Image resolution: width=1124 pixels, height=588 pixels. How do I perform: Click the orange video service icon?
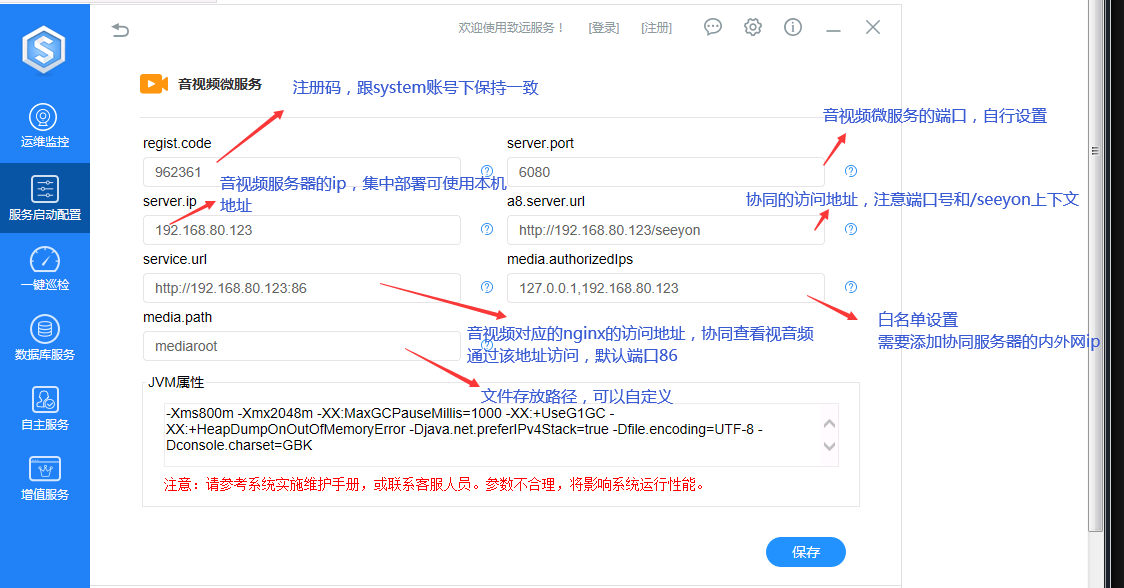(x=153, y=84)
